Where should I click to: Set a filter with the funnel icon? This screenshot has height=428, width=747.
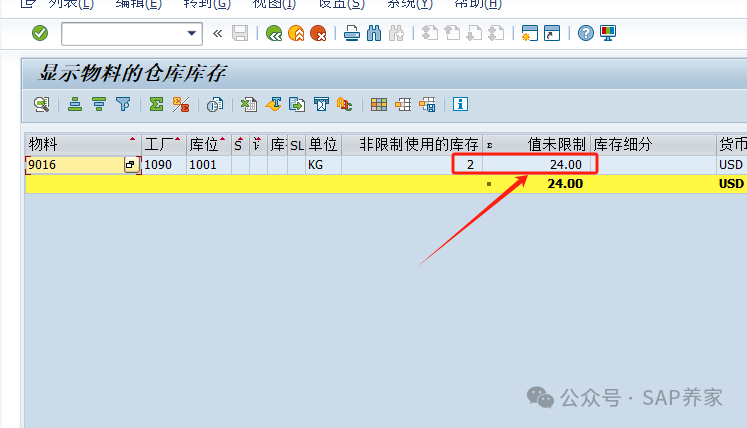click(123, 104)
